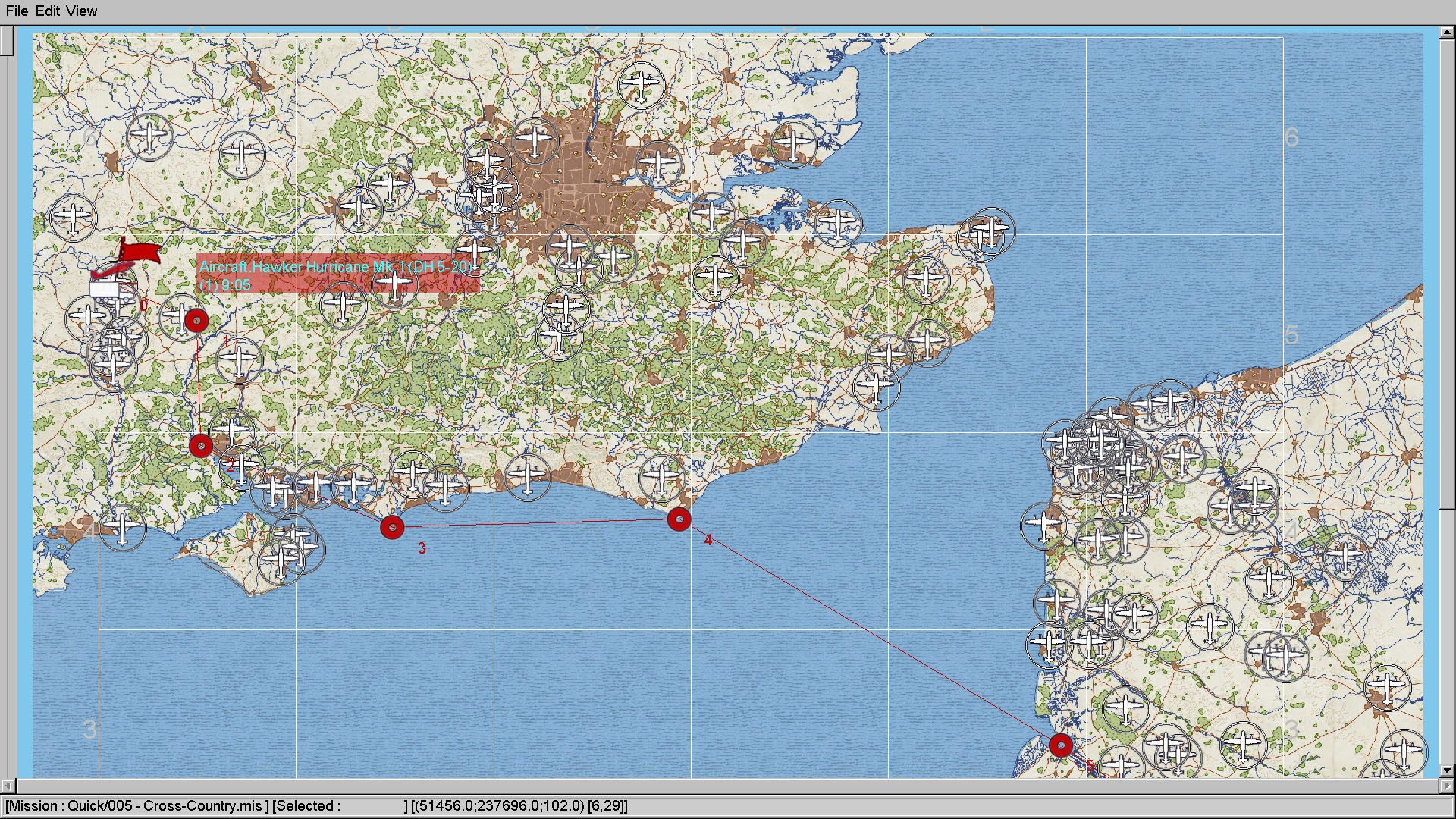Select waypoint 1 red marker
The height and width of the screenshot is (819, 1456).
click(x=196, y=321)
